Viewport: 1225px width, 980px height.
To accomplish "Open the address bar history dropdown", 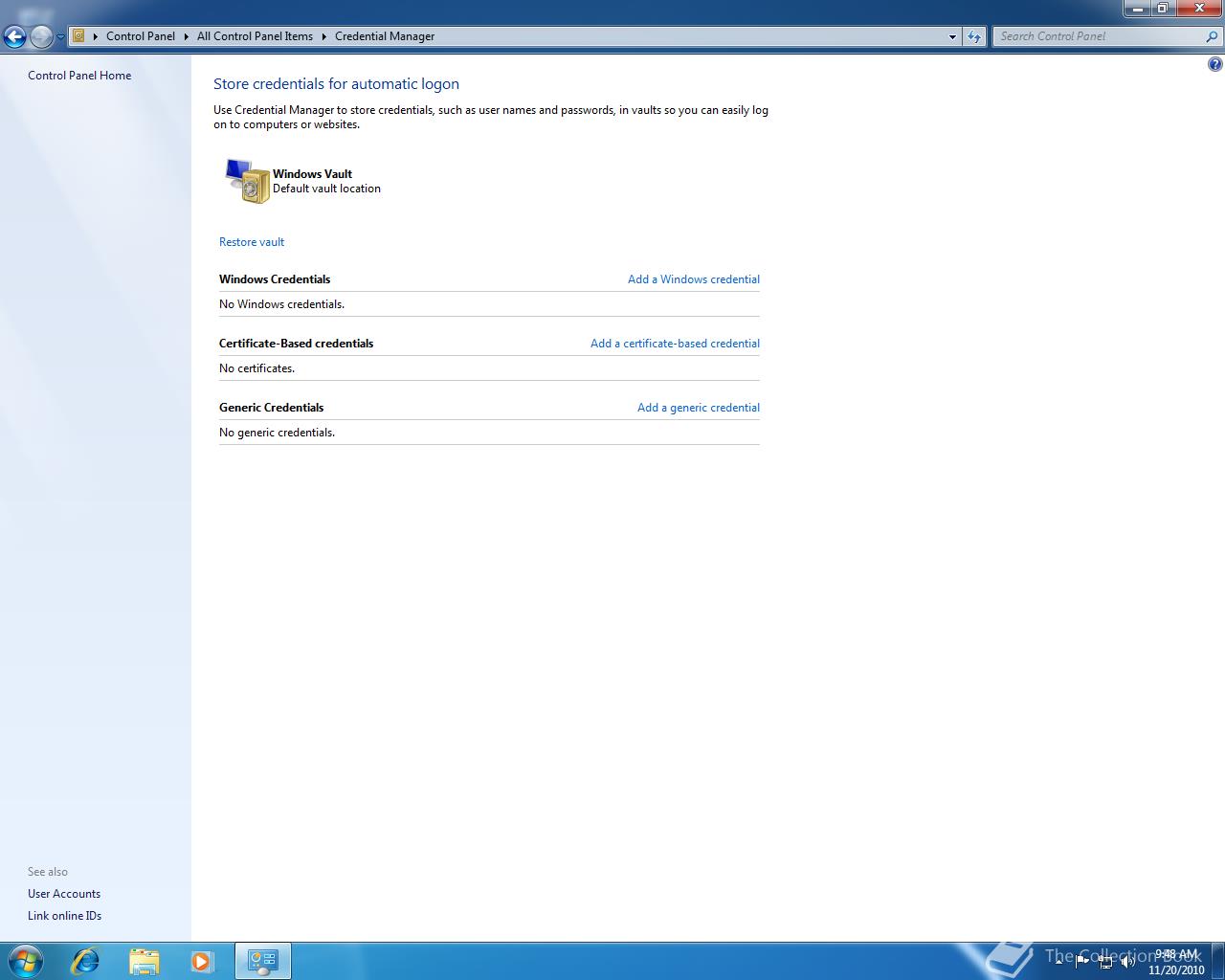I will pyautogui.click(x=952, y=36).
